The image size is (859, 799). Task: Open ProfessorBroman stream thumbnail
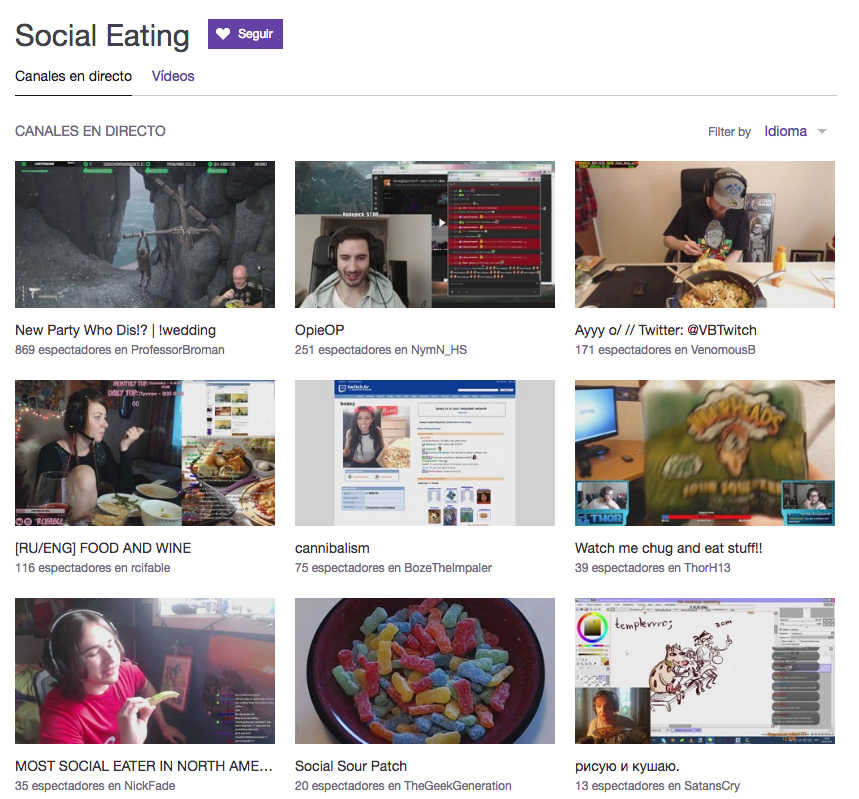click(145, 235)
